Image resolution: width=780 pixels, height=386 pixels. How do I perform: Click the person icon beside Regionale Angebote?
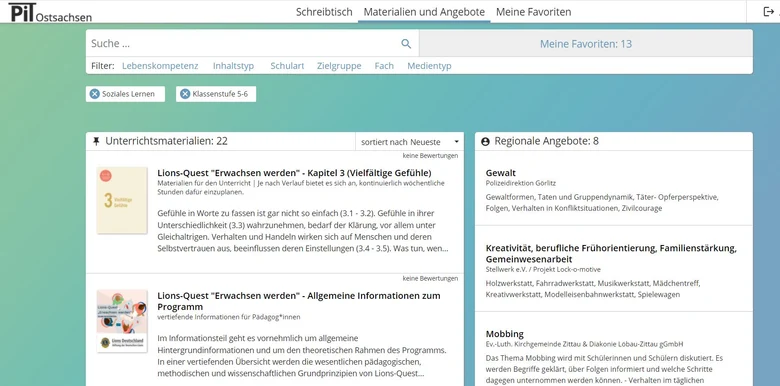(x=486, y=142)
